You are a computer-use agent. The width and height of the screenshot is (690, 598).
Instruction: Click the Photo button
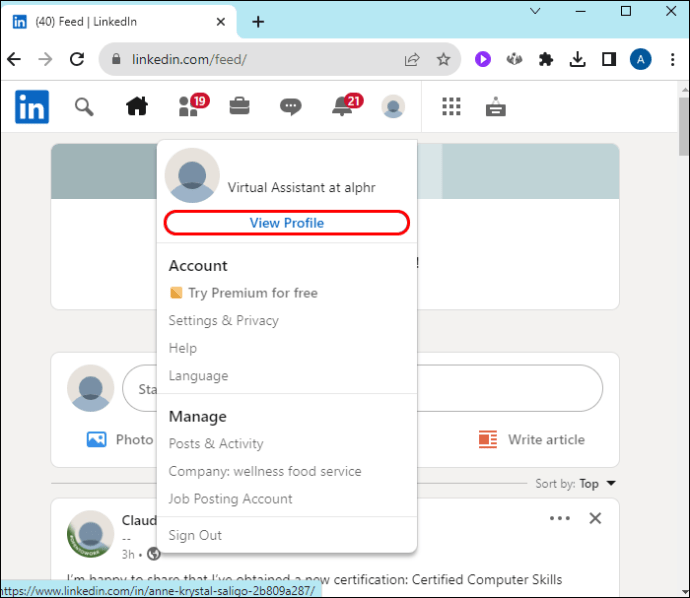coord(120,440)
